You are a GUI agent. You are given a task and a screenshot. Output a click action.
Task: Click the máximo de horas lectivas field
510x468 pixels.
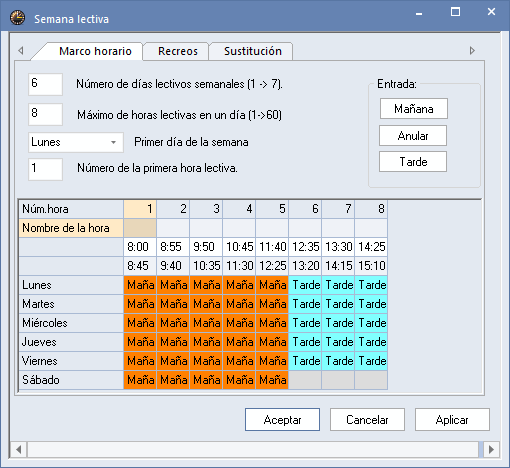[x=45, y=114]
